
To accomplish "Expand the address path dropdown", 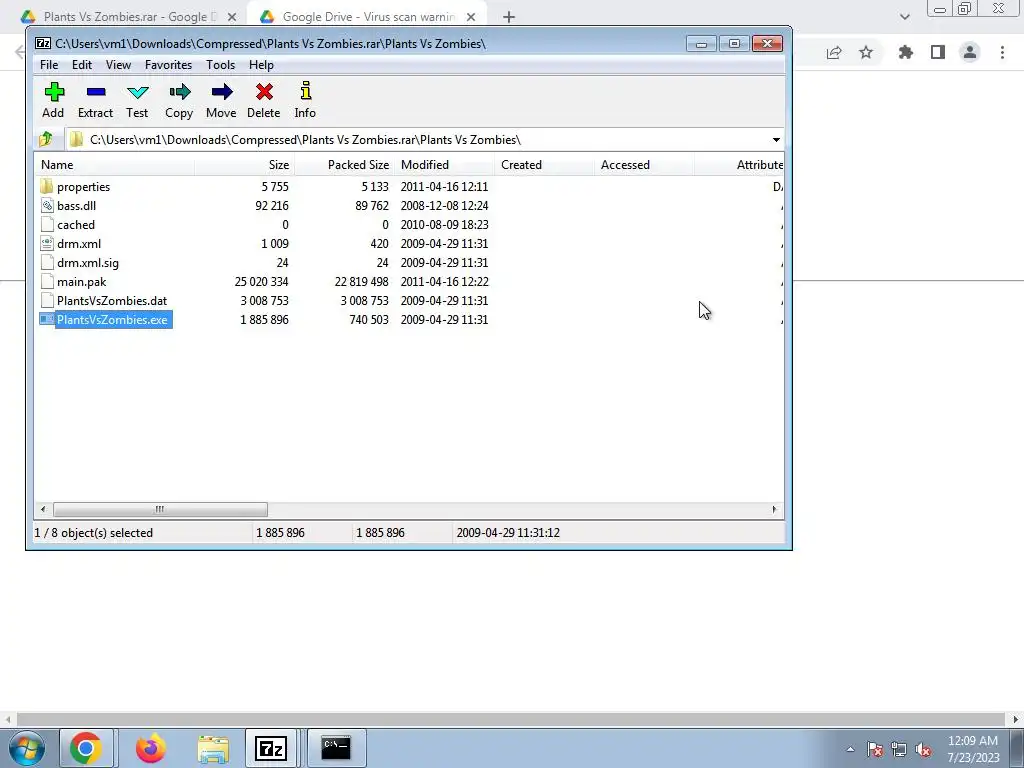I will pyautogui.click(x=776, y=140).
